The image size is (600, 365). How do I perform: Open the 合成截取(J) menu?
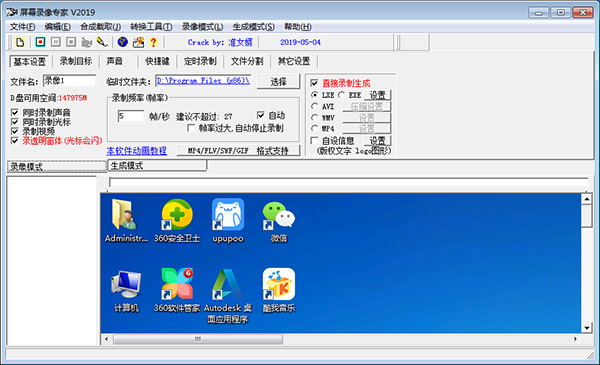click(x=100, y=27)
